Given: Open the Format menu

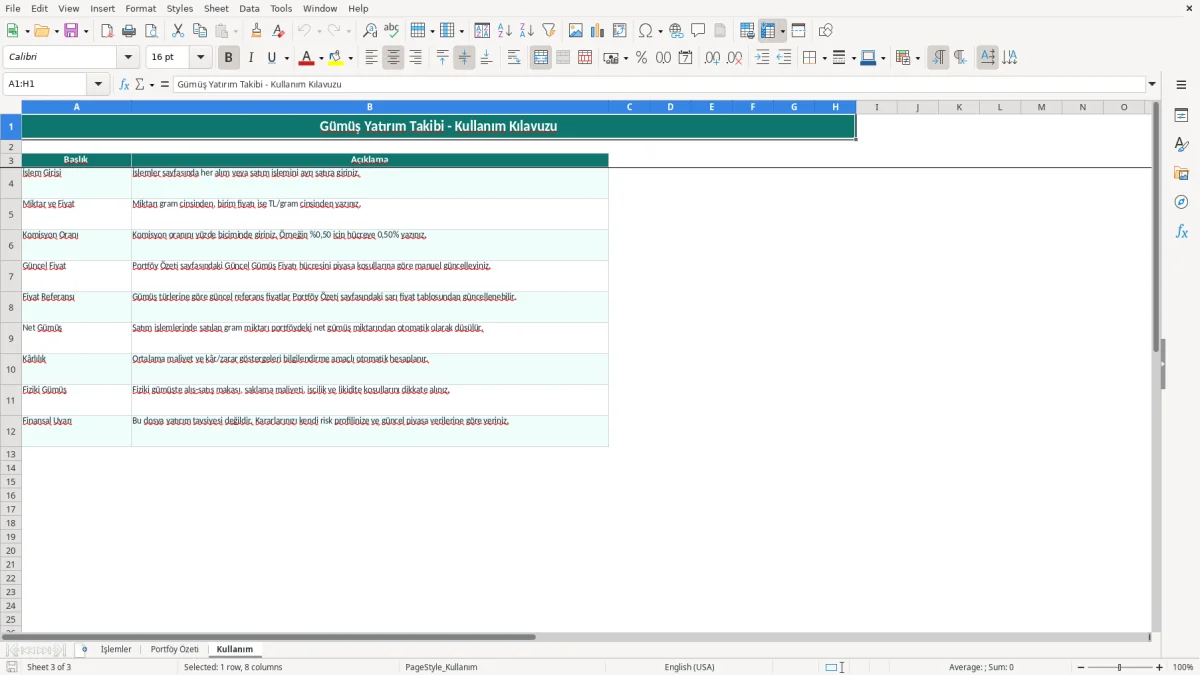Looking at the screenshot, I should coord(140,8).
